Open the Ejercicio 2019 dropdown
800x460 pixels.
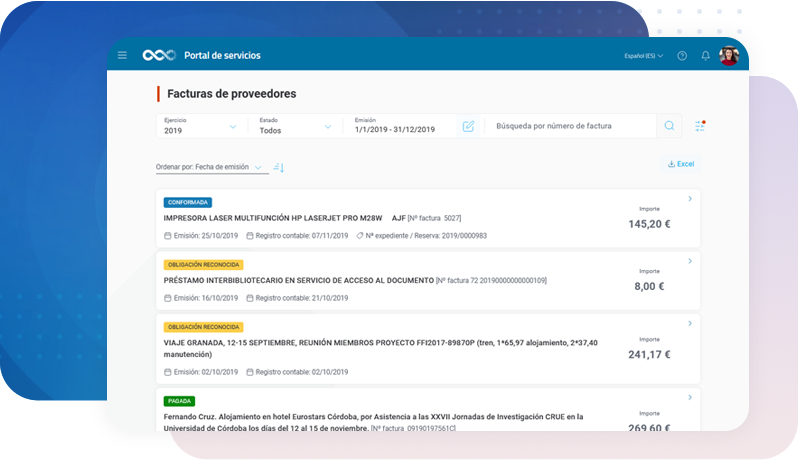click(x=202, y=126)
